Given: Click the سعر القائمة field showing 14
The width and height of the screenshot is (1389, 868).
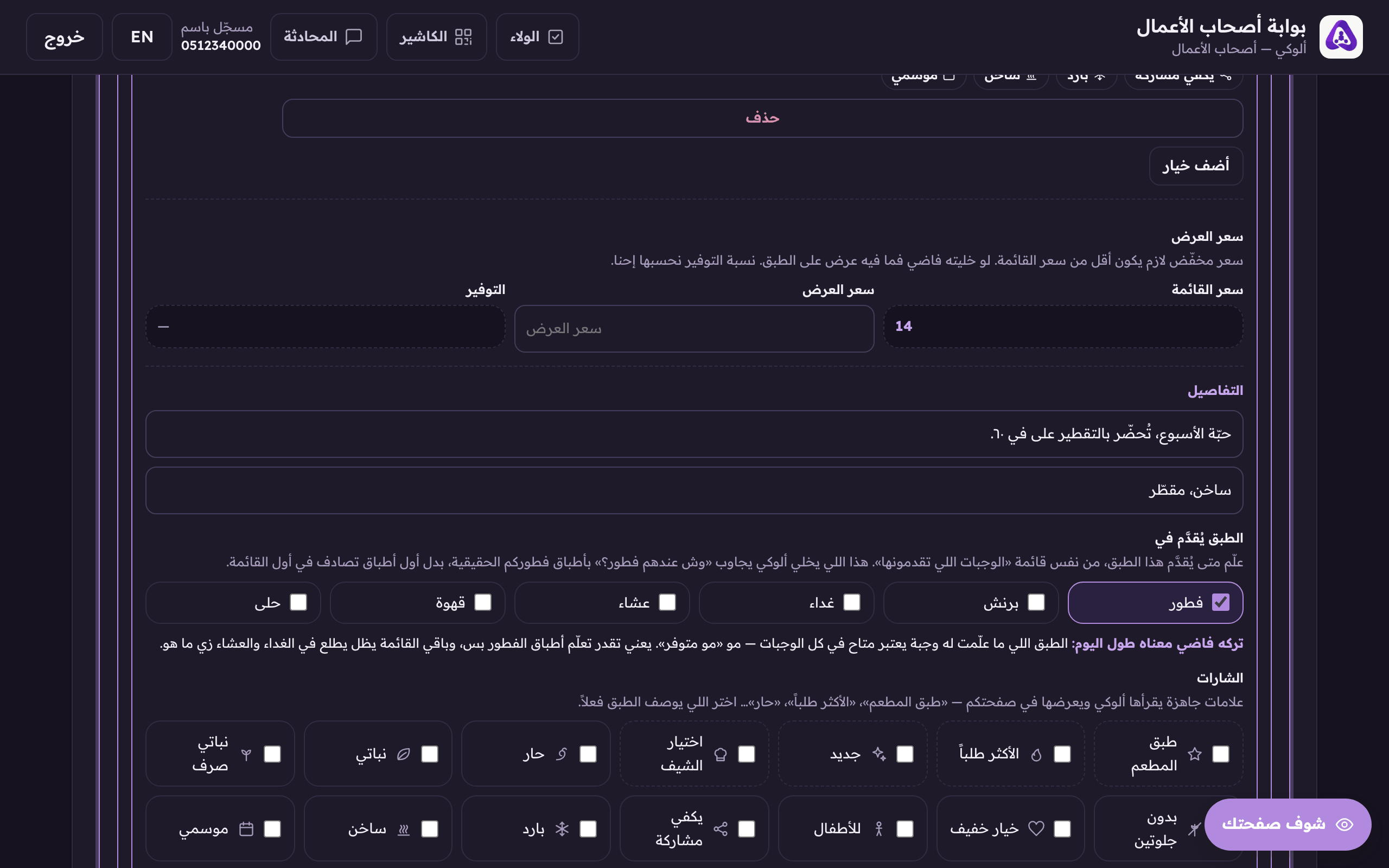Looking at the screenshot, I should point(1063,327).
